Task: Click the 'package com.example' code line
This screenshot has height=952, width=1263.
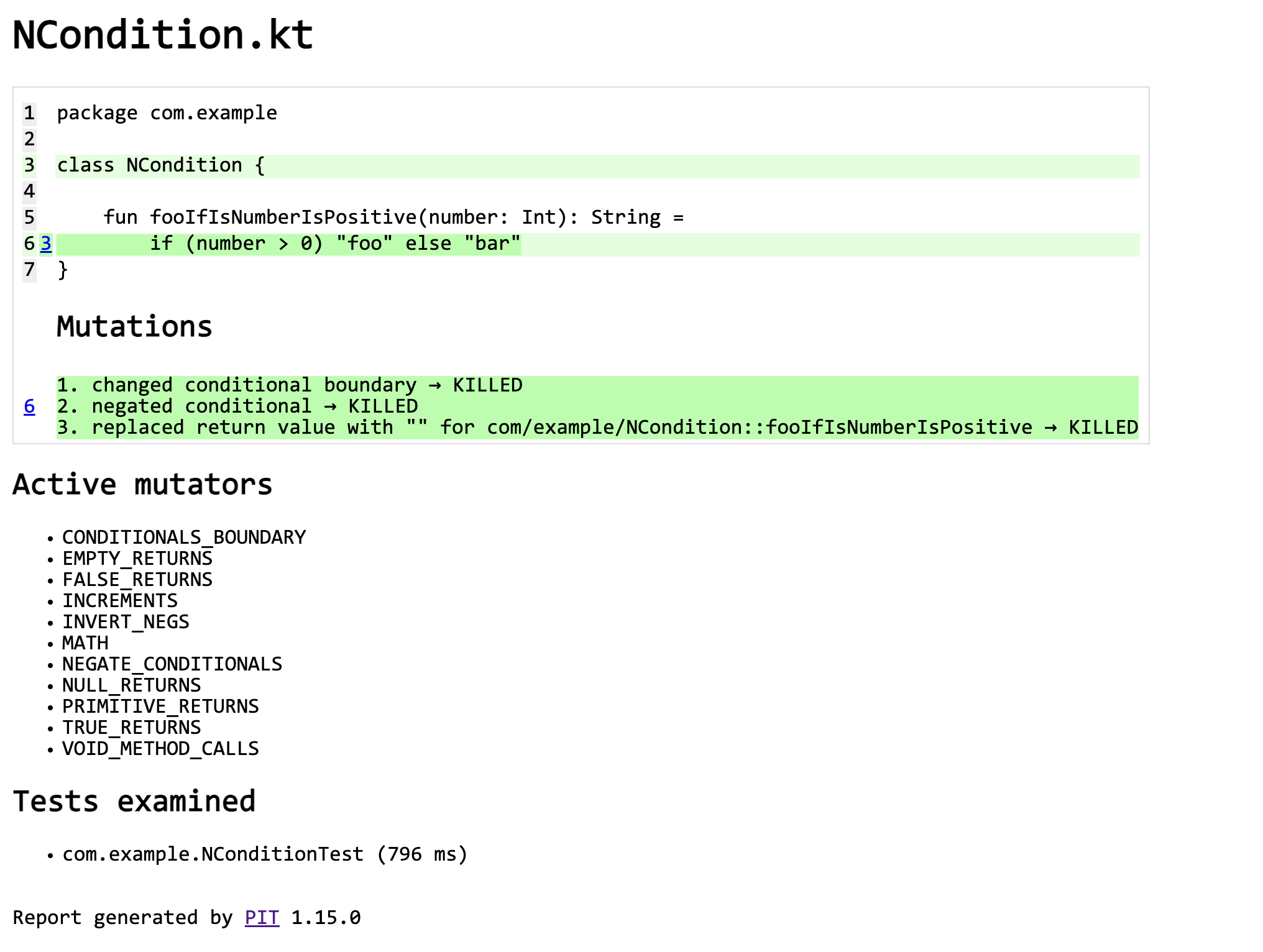Action: (x=167, y=113)
